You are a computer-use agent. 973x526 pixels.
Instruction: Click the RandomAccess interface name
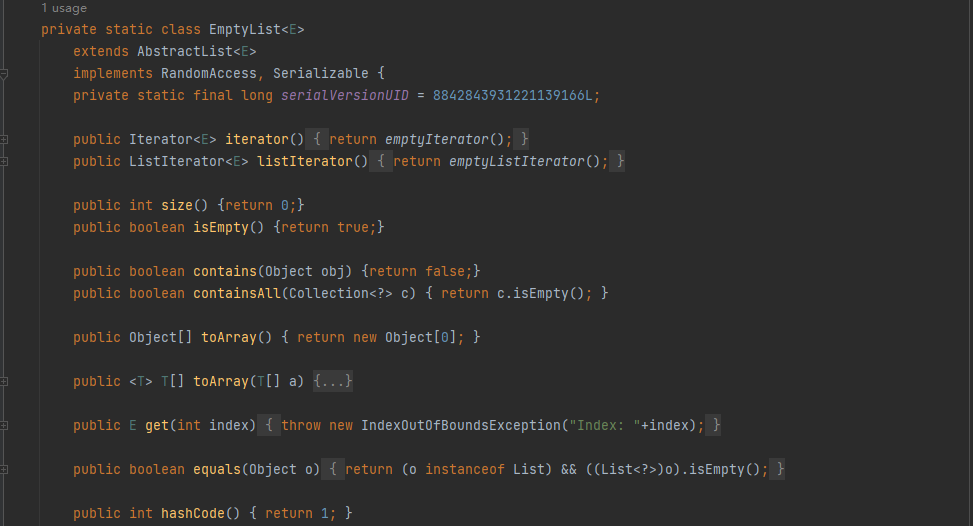pos(209,73)
